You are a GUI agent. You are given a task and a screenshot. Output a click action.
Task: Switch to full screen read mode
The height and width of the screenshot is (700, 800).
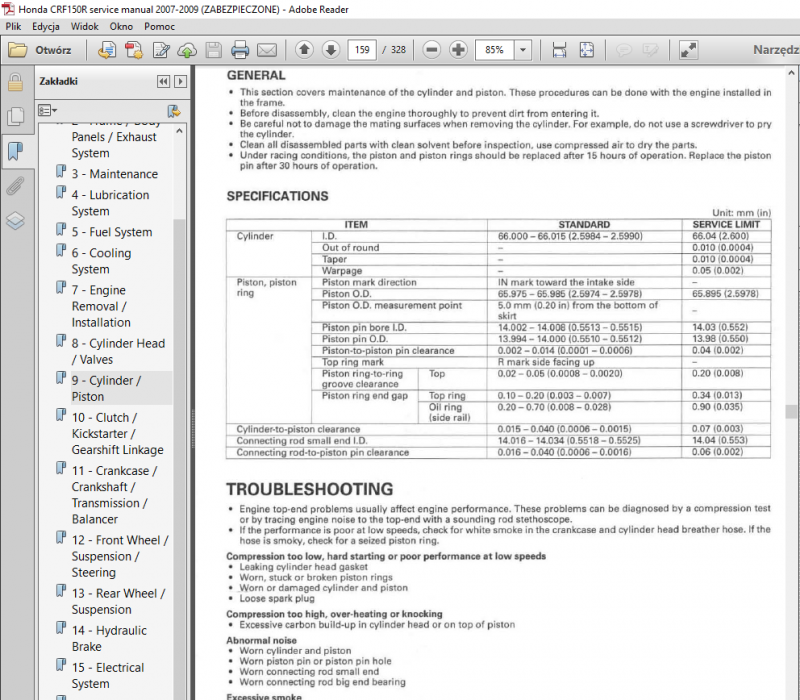click(688, 50)
